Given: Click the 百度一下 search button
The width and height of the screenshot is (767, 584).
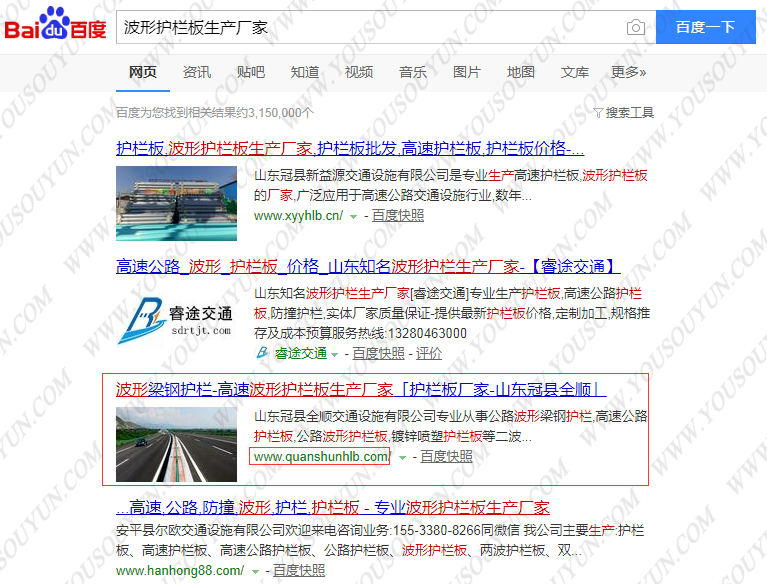Looking at the screenshot, I should pyautogui.click(x=705, y=27).
